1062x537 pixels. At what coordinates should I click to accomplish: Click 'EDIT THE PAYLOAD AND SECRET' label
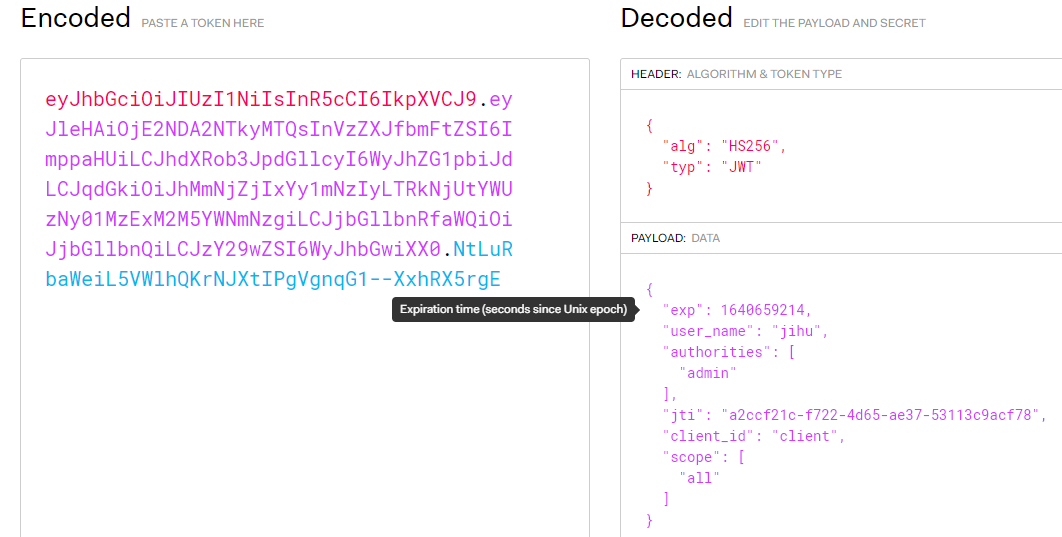pos(834,23)
